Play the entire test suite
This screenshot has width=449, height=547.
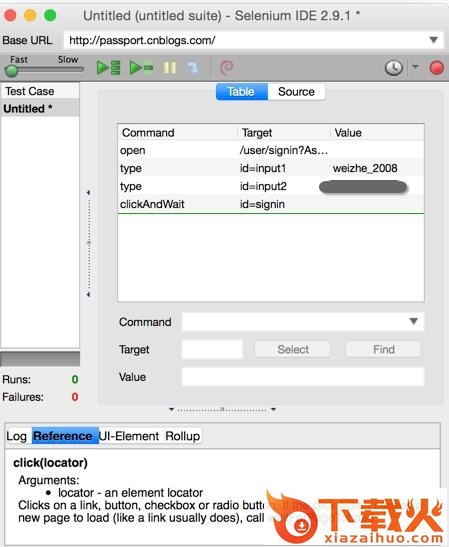click(108, 68)
